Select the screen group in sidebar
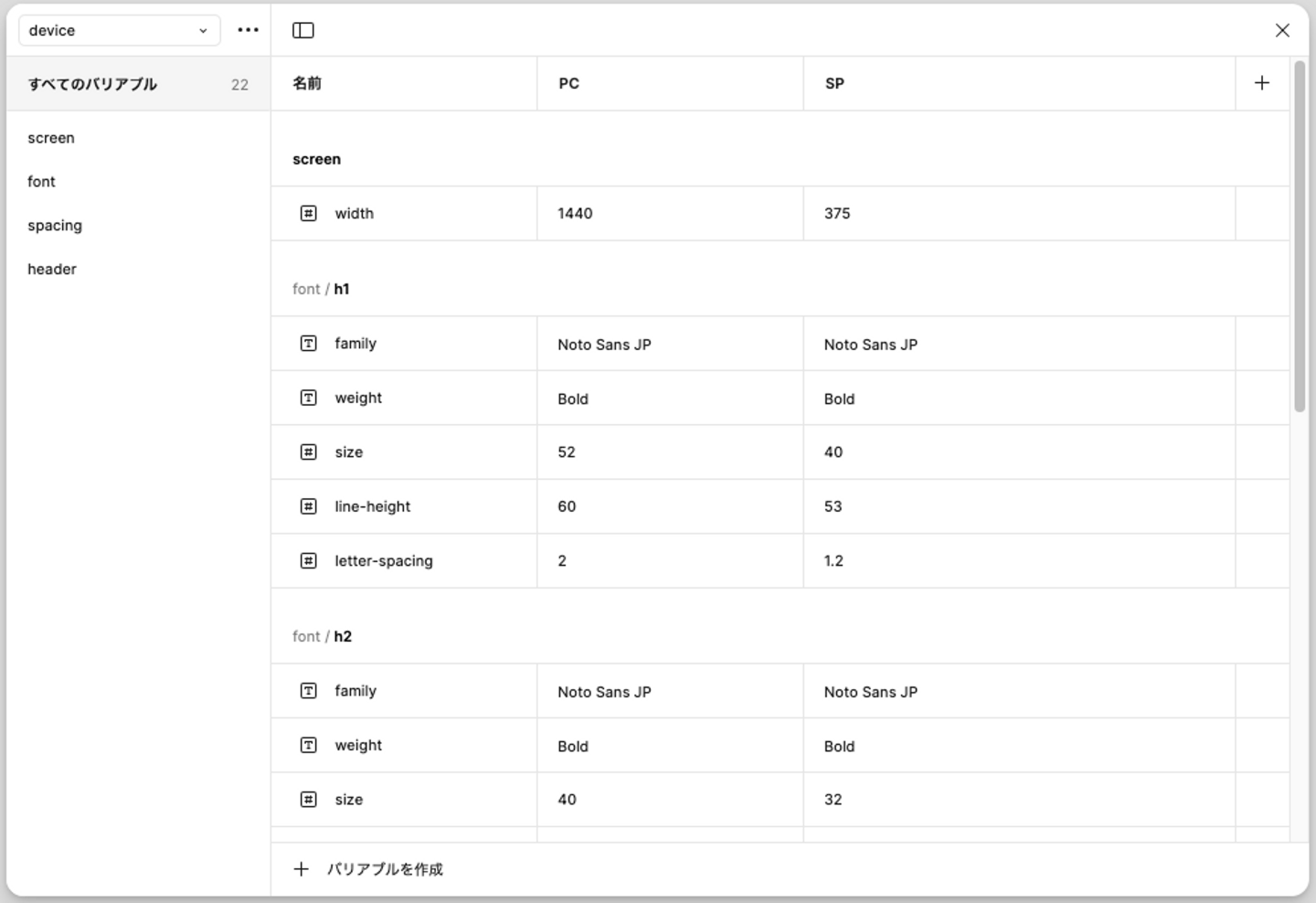This screenshot has height=903, width=1316. click(51, 138)
